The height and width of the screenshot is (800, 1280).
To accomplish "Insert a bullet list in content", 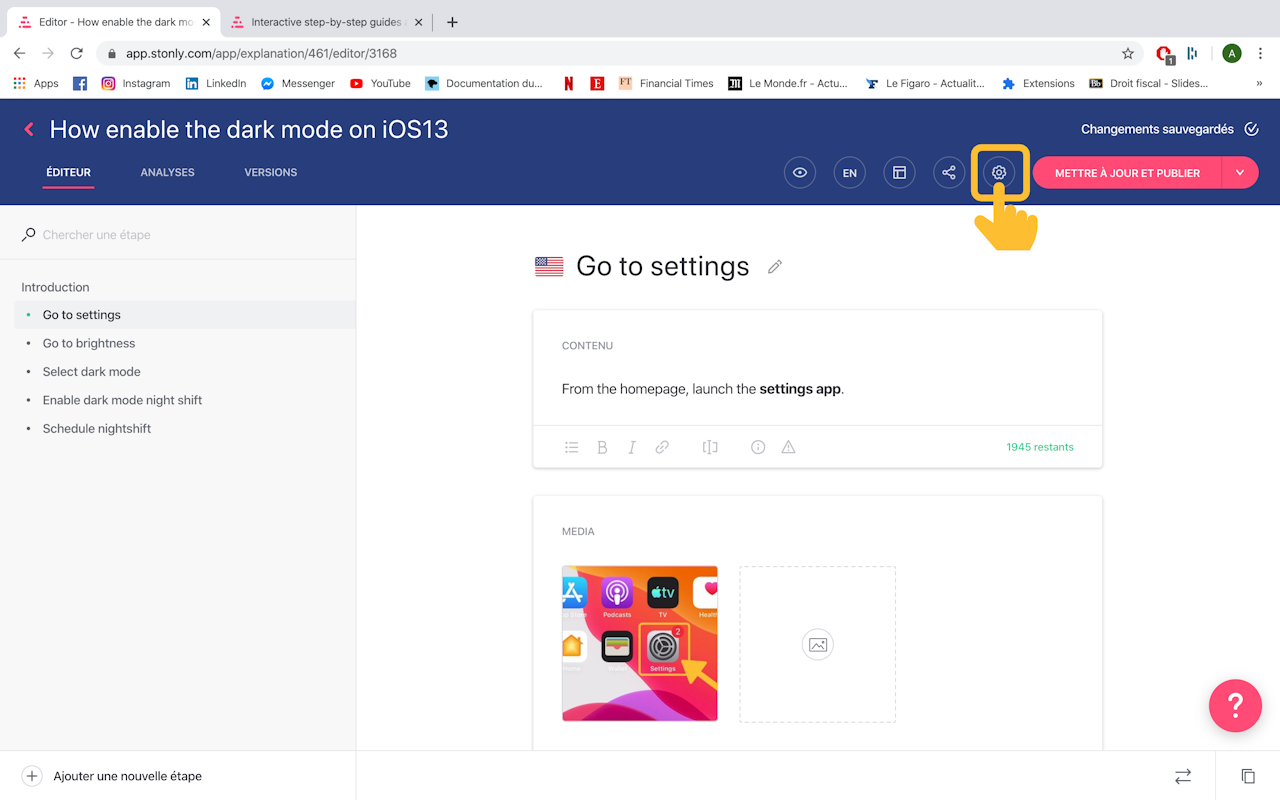I will pyautogui.click(x=572, y=448).
